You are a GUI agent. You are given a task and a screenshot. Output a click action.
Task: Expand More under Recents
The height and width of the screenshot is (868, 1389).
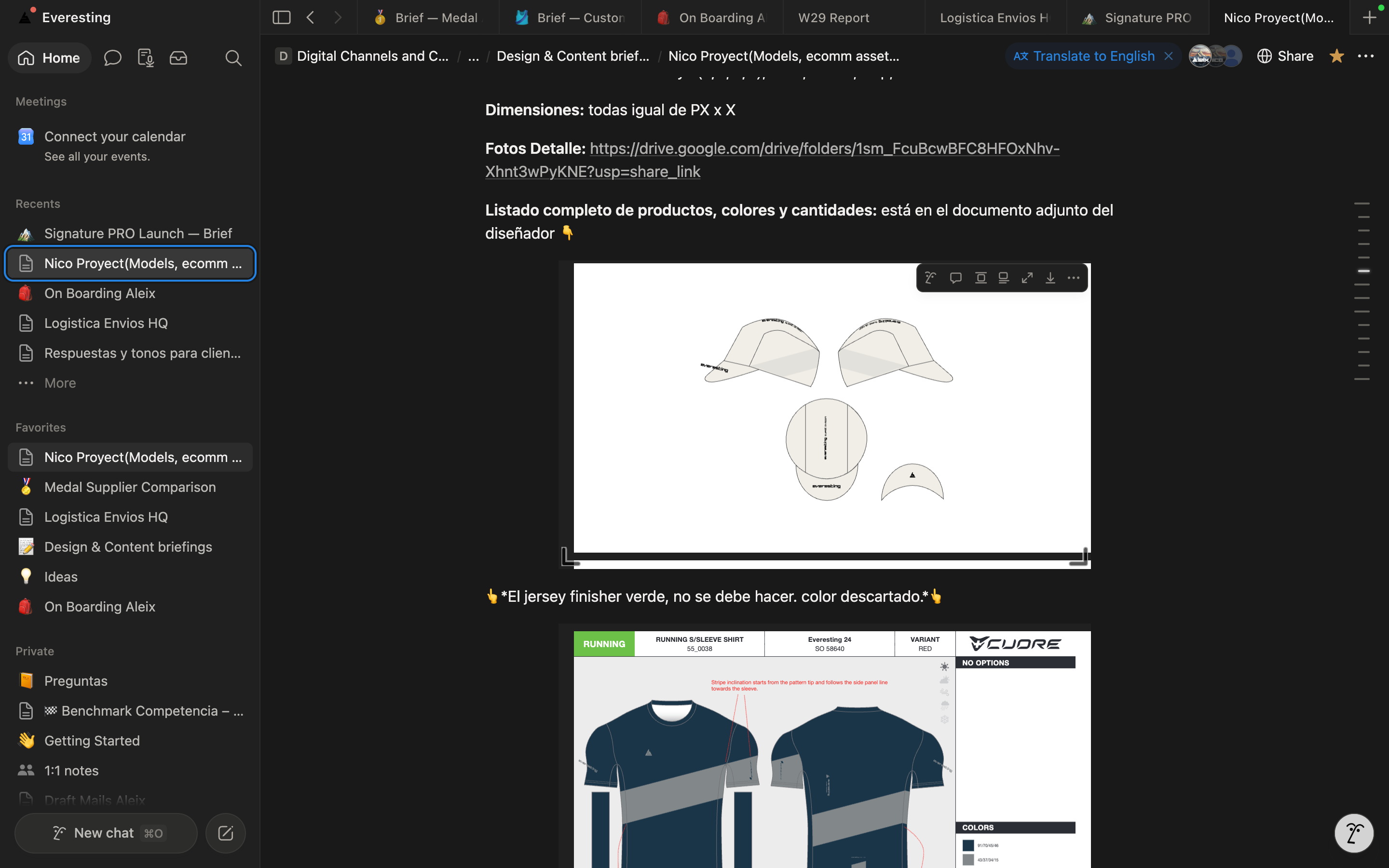pyautogui.click(x=60, y=383)
